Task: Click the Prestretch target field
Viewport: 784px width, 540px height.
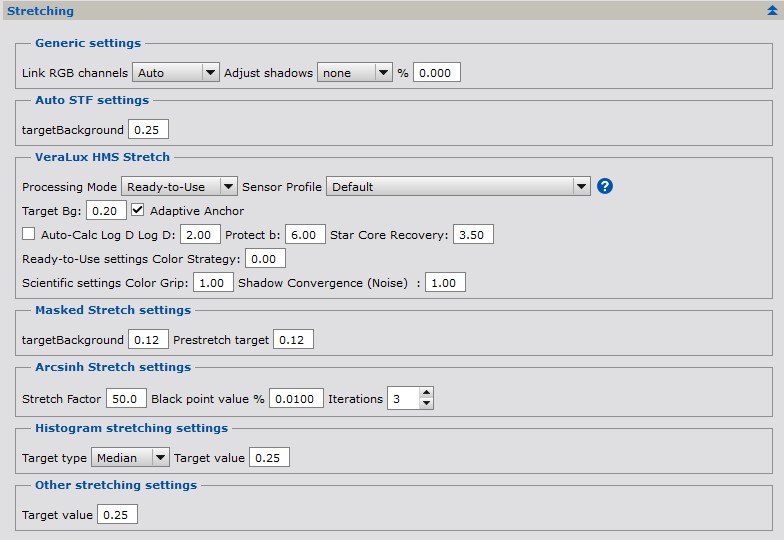Action: point(293,340)
